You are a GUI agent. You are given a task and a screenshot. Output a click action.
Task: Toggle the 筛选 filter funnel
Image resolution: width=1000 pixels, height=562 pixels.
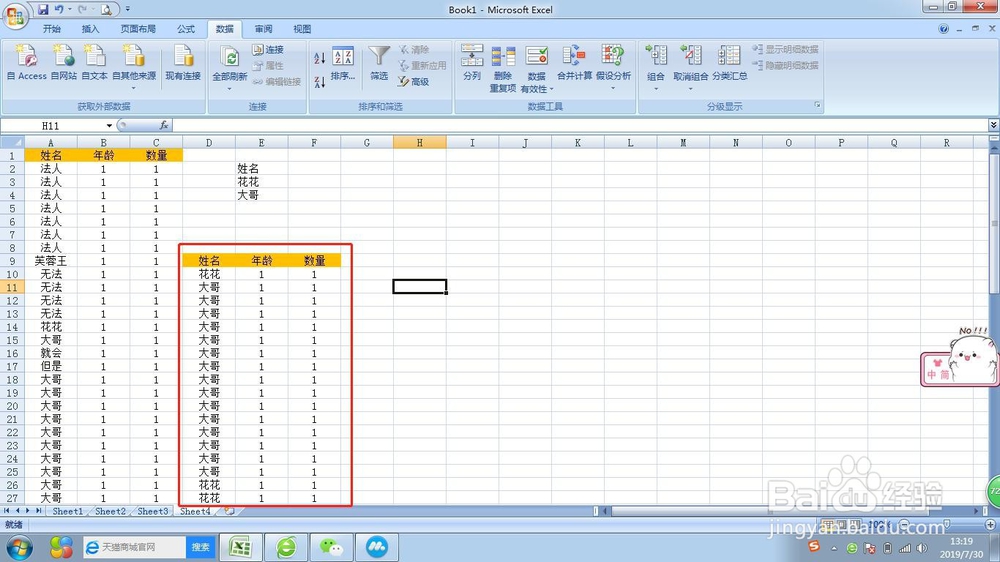tap(379, 63)
